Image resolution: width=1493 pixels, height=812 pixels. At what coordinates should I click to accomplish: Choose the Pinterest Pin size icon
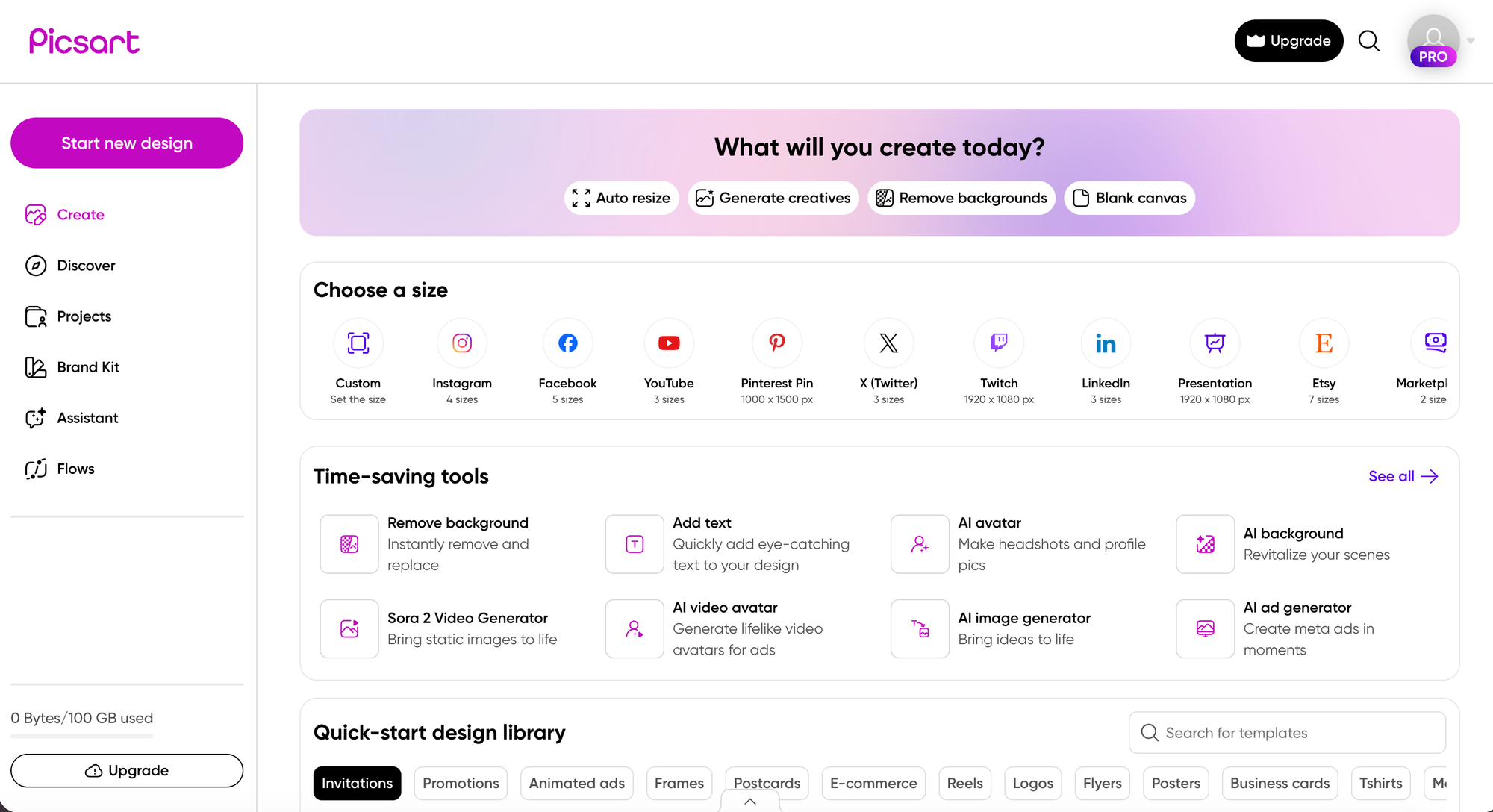776,343
